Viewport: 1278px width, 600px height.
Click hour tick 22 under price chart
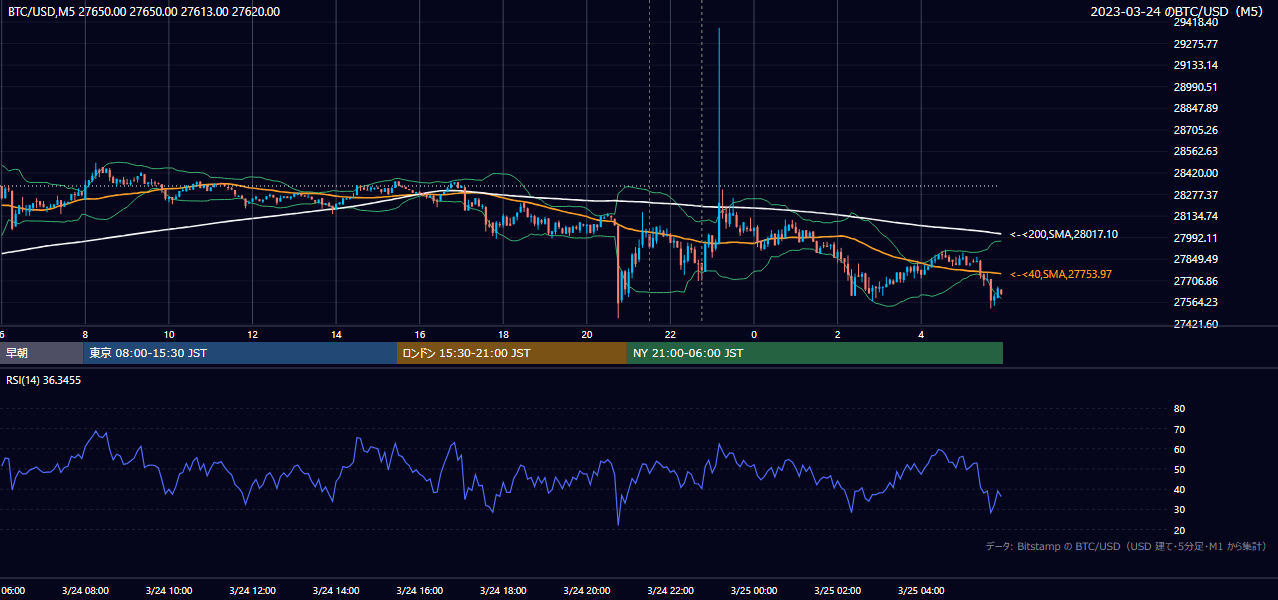click(x=670, y=334)
